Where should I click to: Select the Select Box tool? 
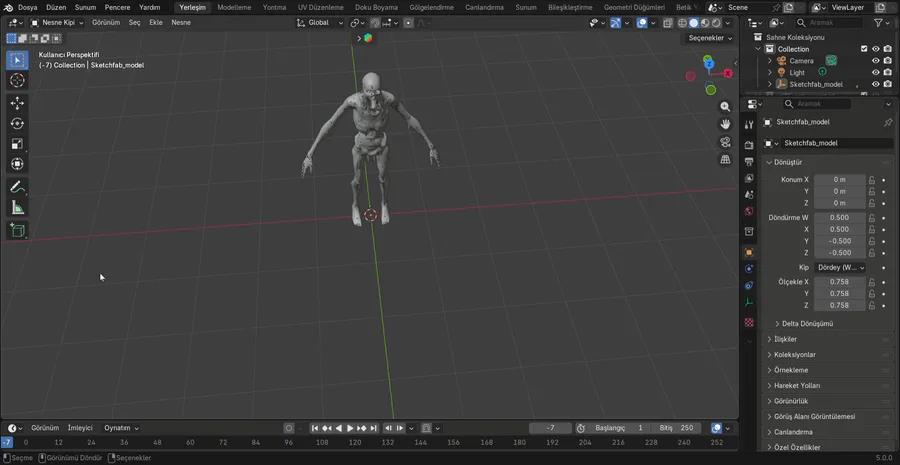pyautogui.click(x=17, y=60)
